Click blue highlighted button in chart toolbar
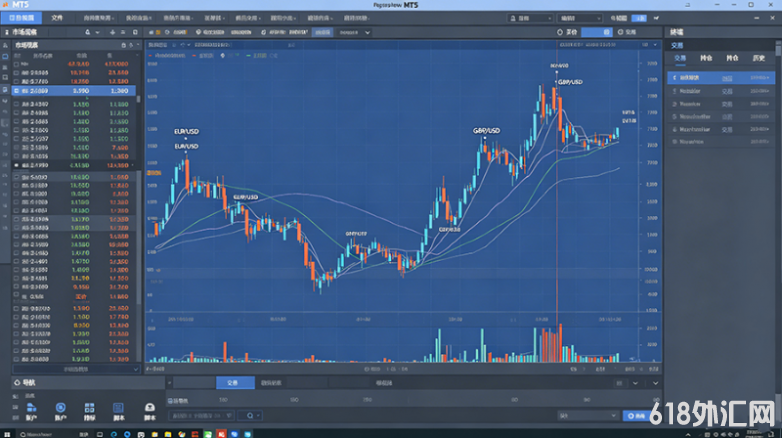Screen dimensions: 782x438 [x=322, y=32]
